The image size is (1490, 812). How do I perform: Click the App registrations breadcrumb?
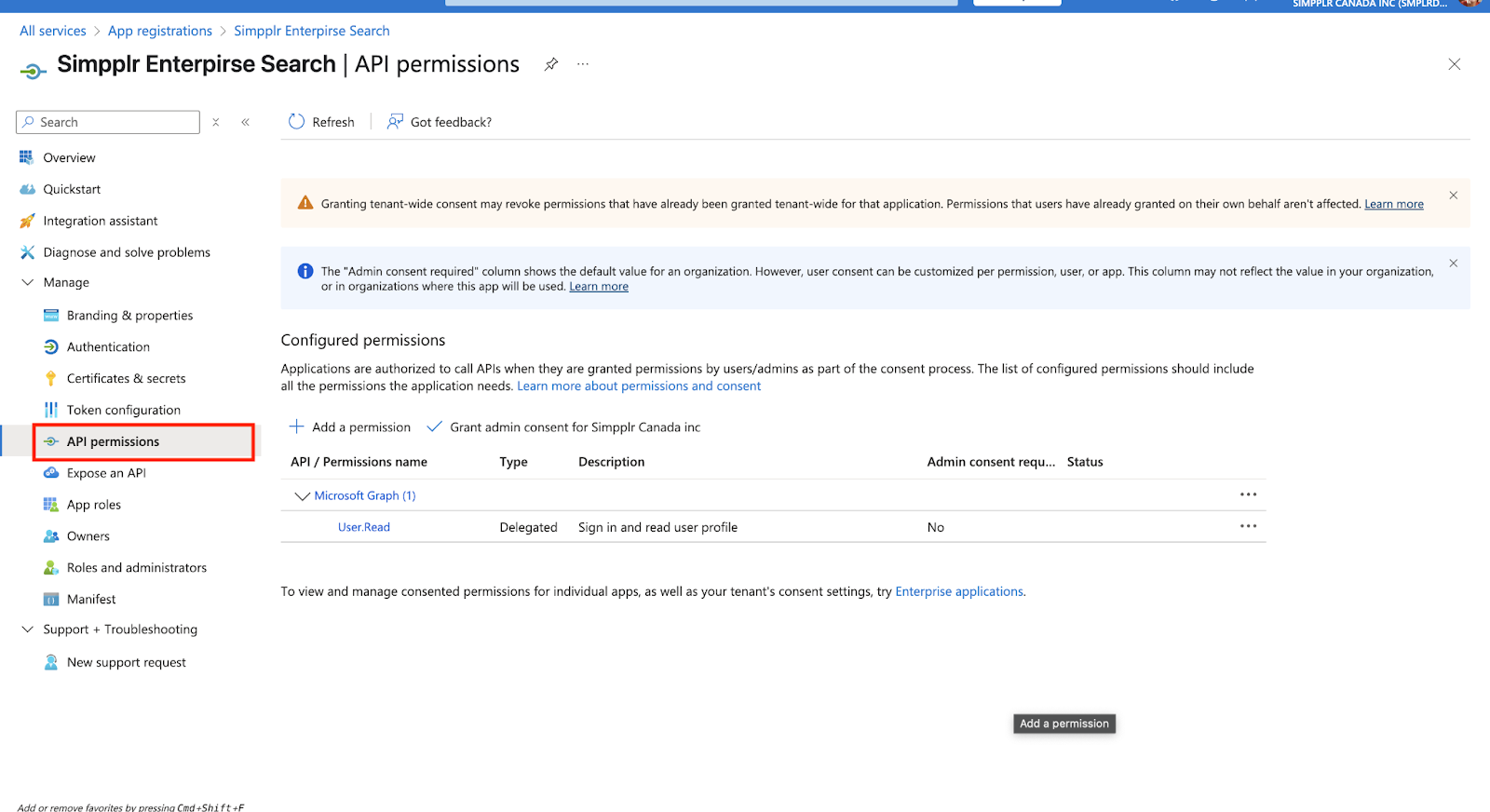[160, 31]
